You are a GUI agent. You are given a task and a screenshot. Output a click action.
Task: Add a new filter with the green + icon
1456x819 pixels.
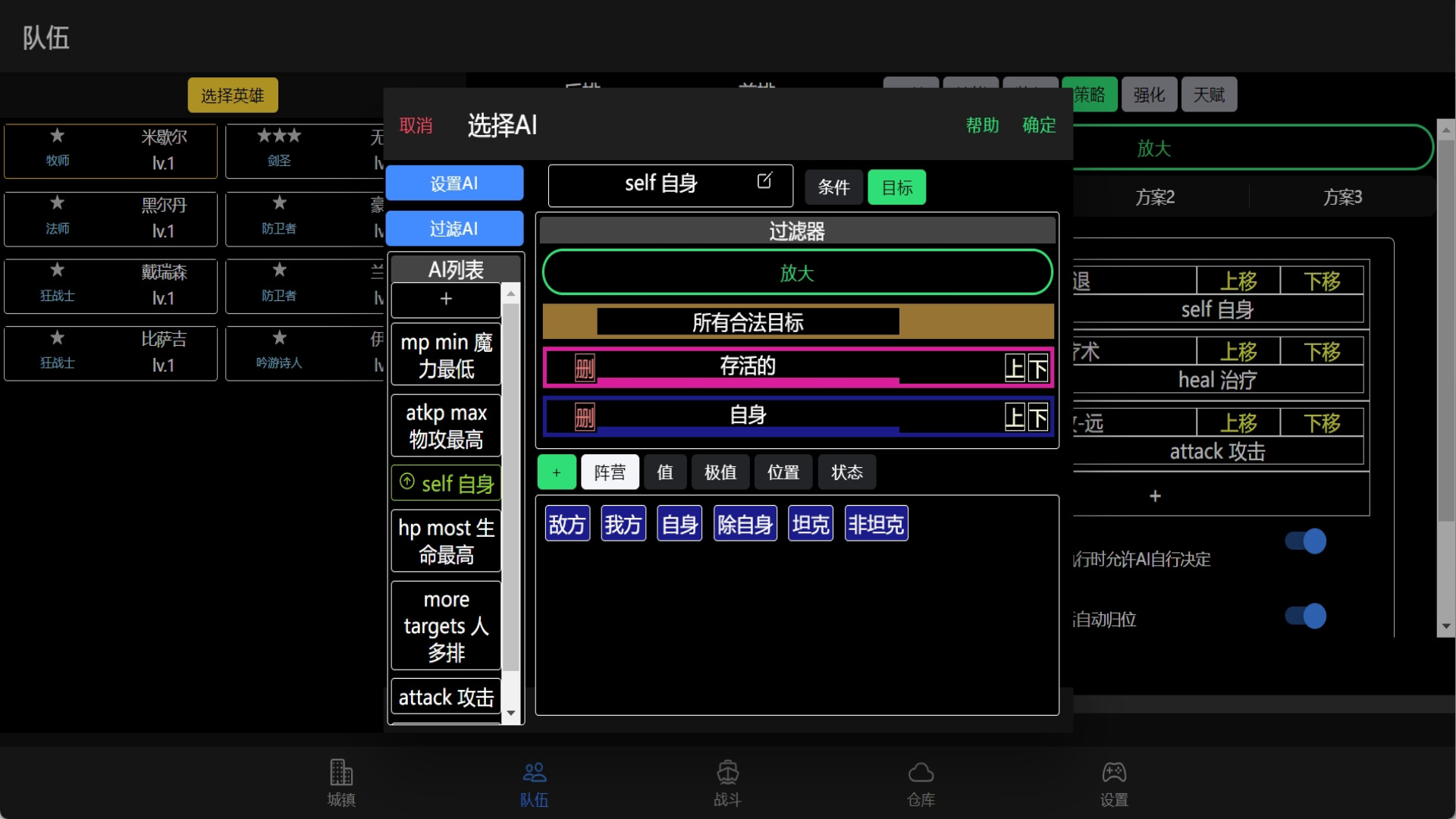click(556, 472)
